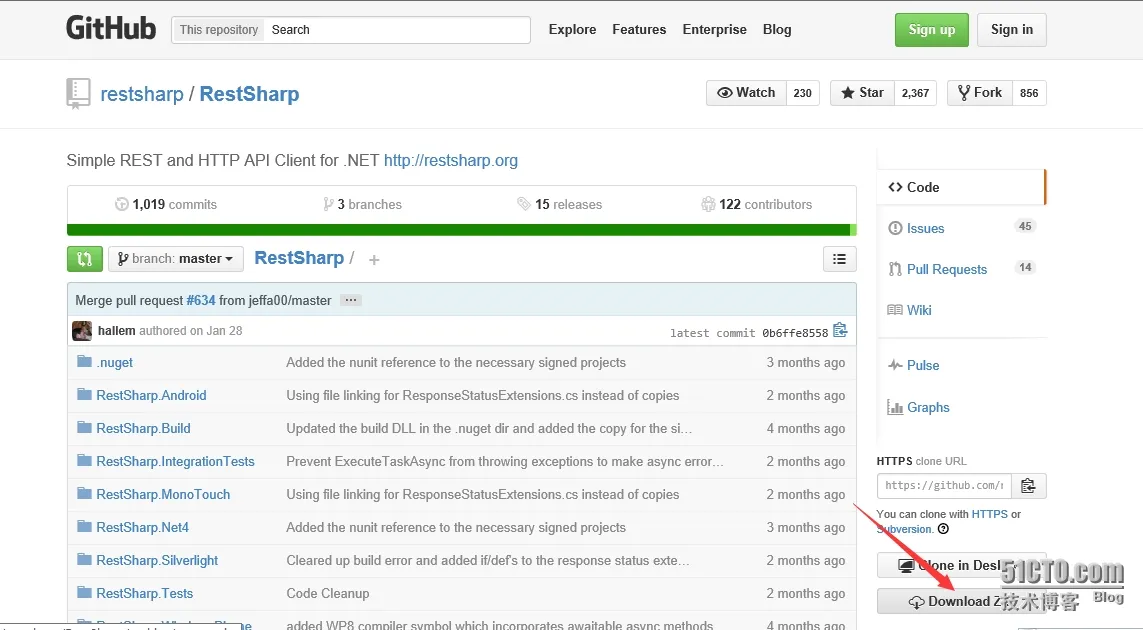Viewport: 1143px width, 630px height.
Task: Star the RestSharp repository
Action: click(x=861, y=93)
